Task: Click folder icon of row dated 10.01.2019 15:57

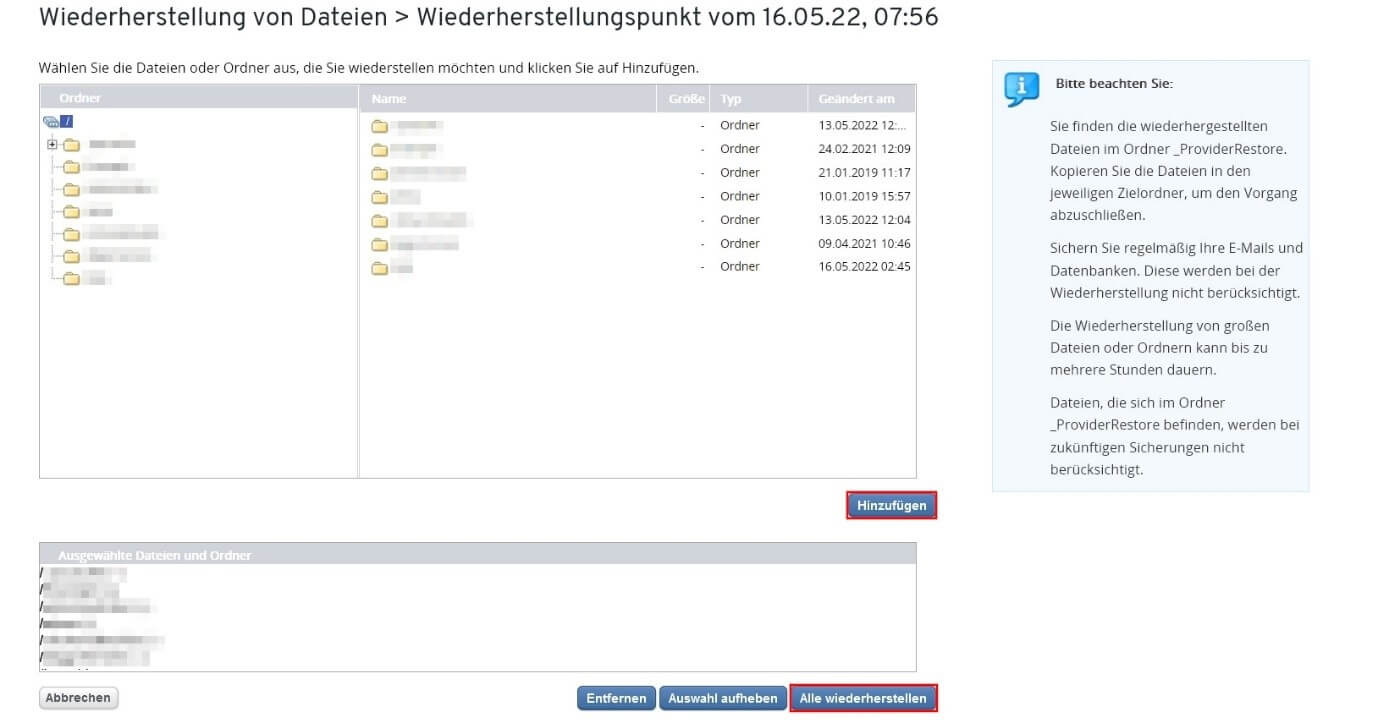Action: coord(379,197)
